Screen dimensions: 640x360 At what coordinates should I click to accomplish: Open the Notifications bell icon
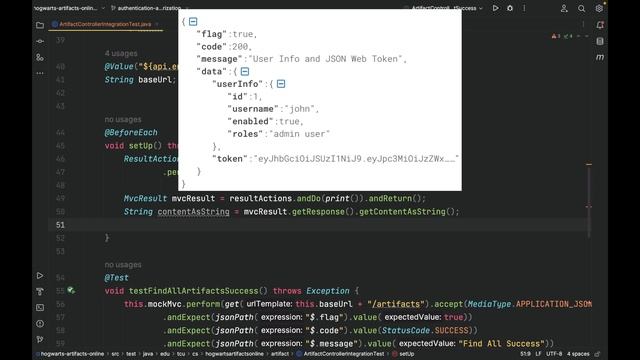click(x=600, y=25)
